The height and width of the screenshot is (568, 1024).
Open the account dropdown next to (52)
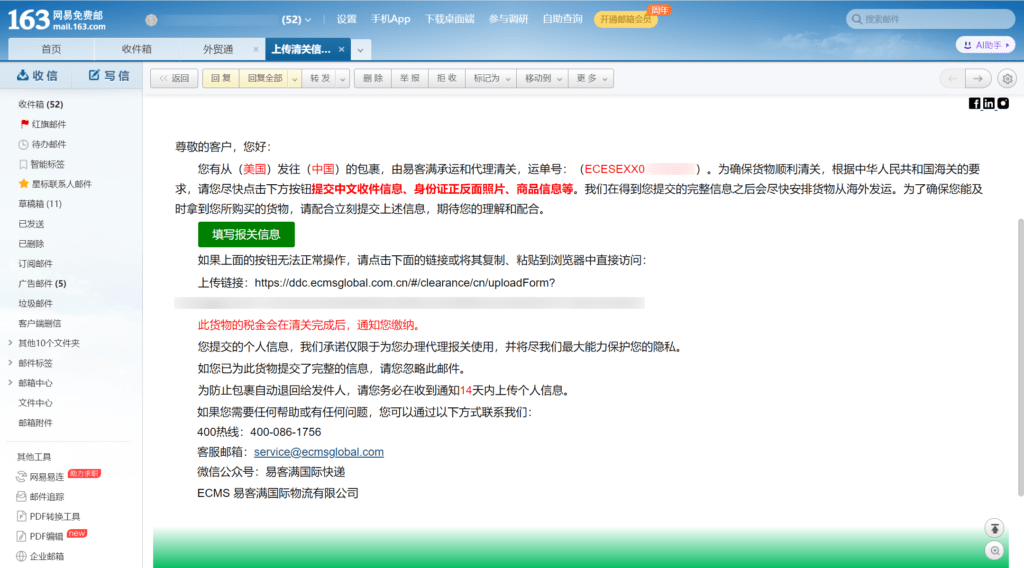(x=308, y=20)
